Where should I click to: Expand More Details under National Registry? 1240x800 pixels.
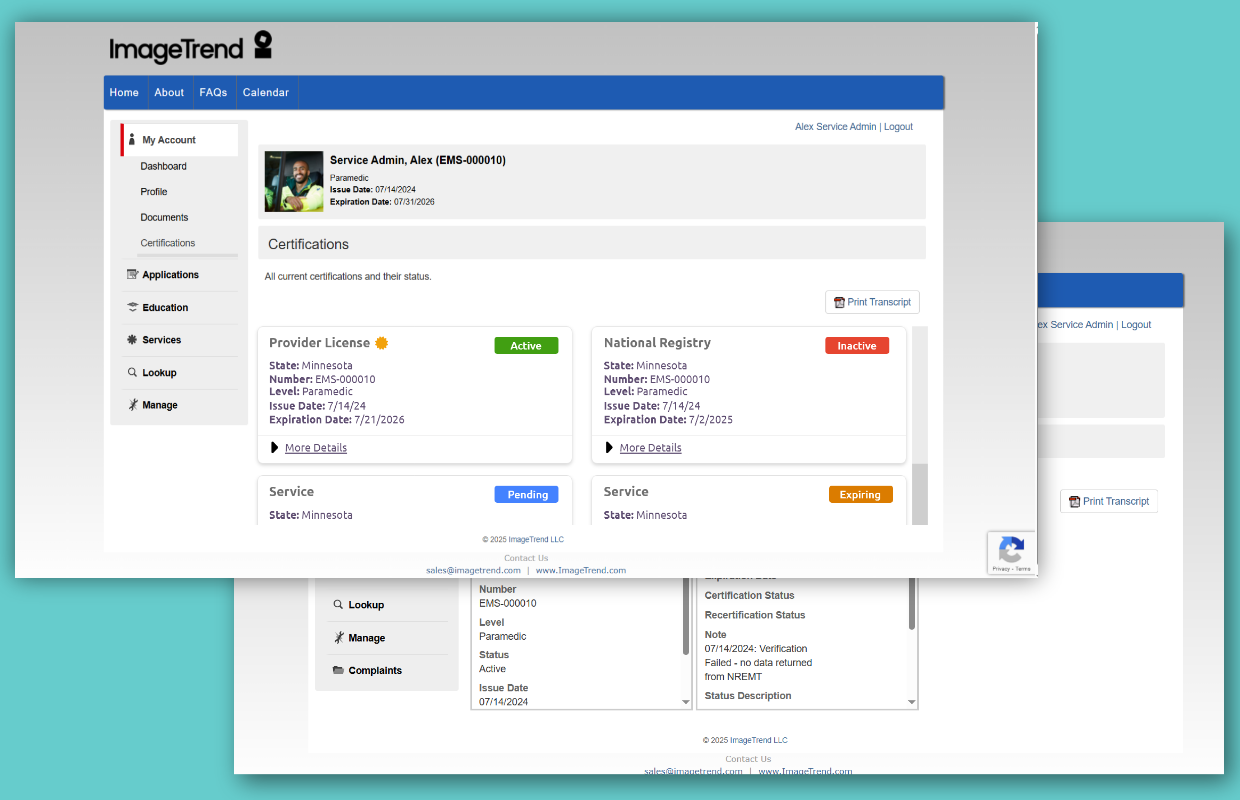coord(650,447)
